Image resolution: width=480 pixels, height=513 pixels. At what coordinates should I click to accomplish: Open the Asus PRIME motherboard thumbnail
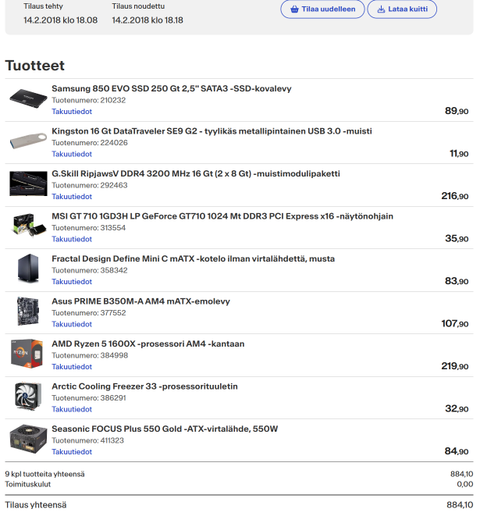click(28, 311)
